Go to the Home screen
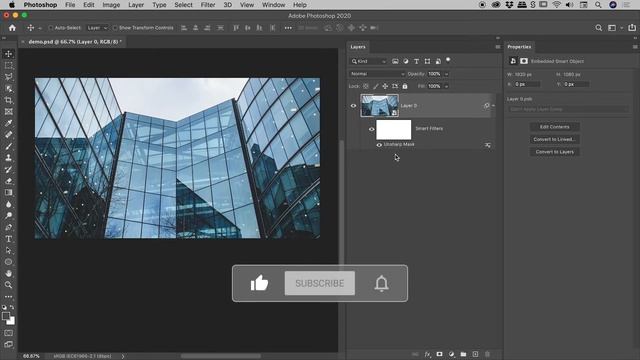640x360 pixels. [x=12, y=28]
